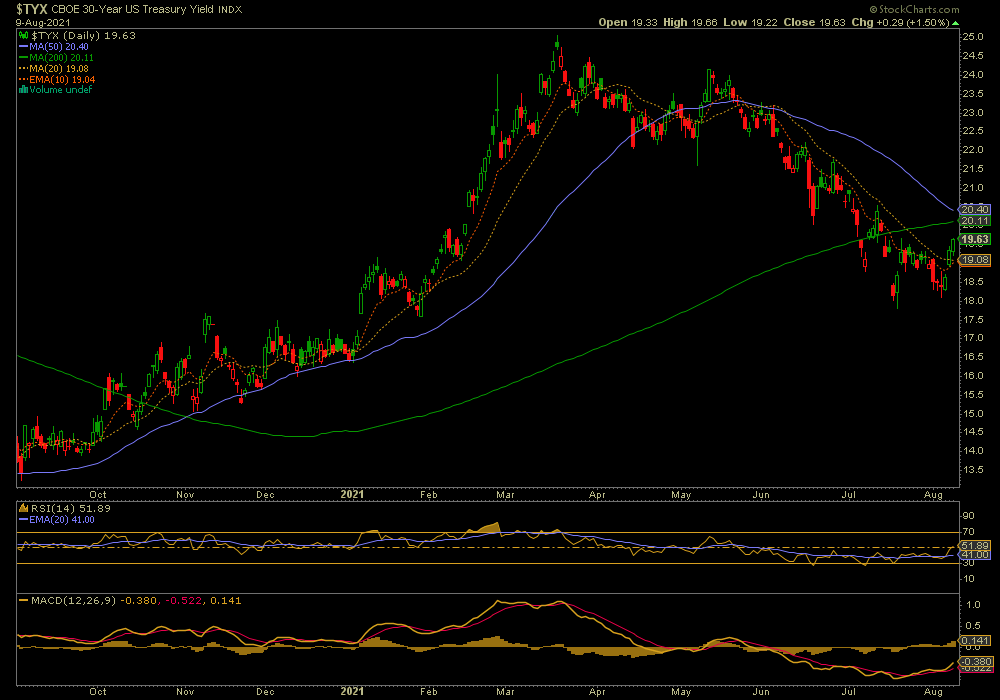
Task: Click the 20.40 MA(50) price tag on axis
Action: coord(974,210)
